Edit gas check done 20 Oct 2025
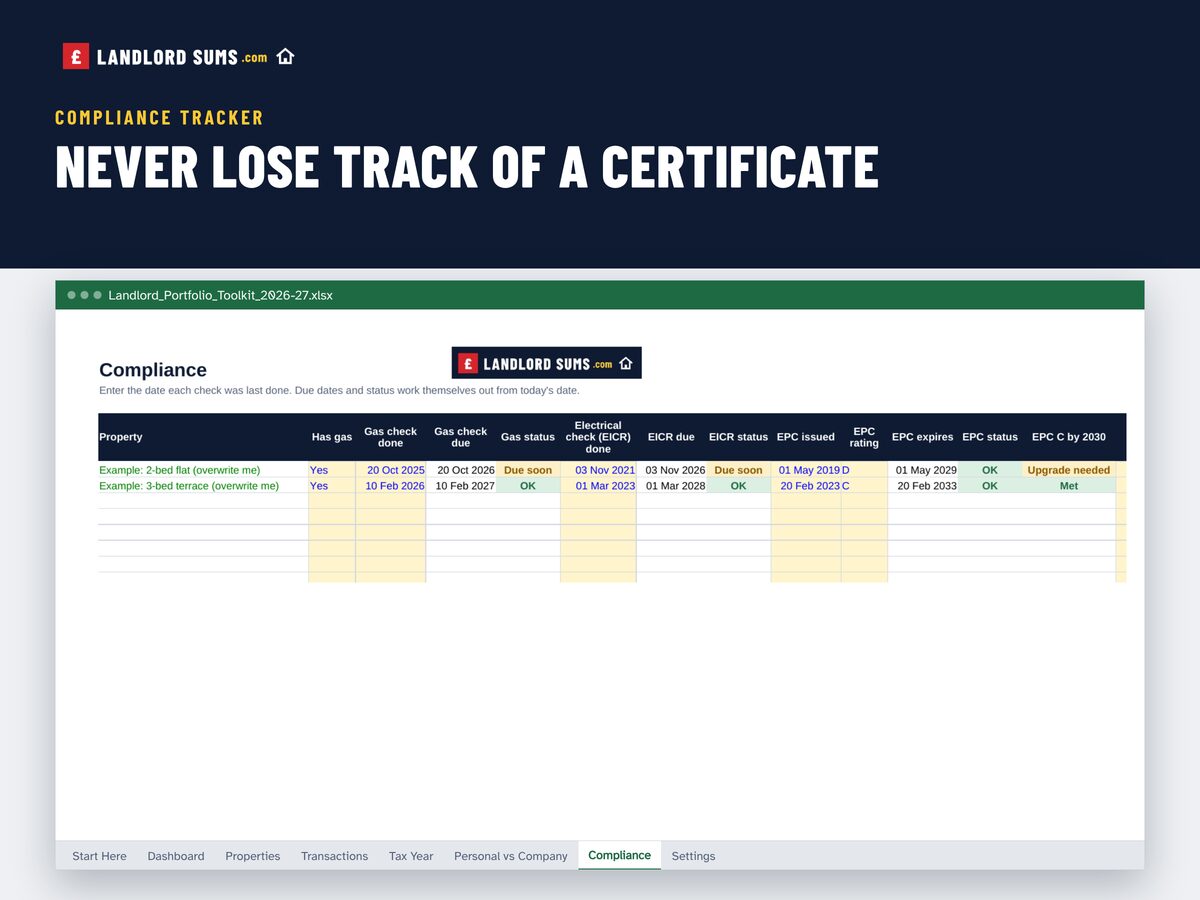Screen dimensions: 1200x900 (391, 470)
